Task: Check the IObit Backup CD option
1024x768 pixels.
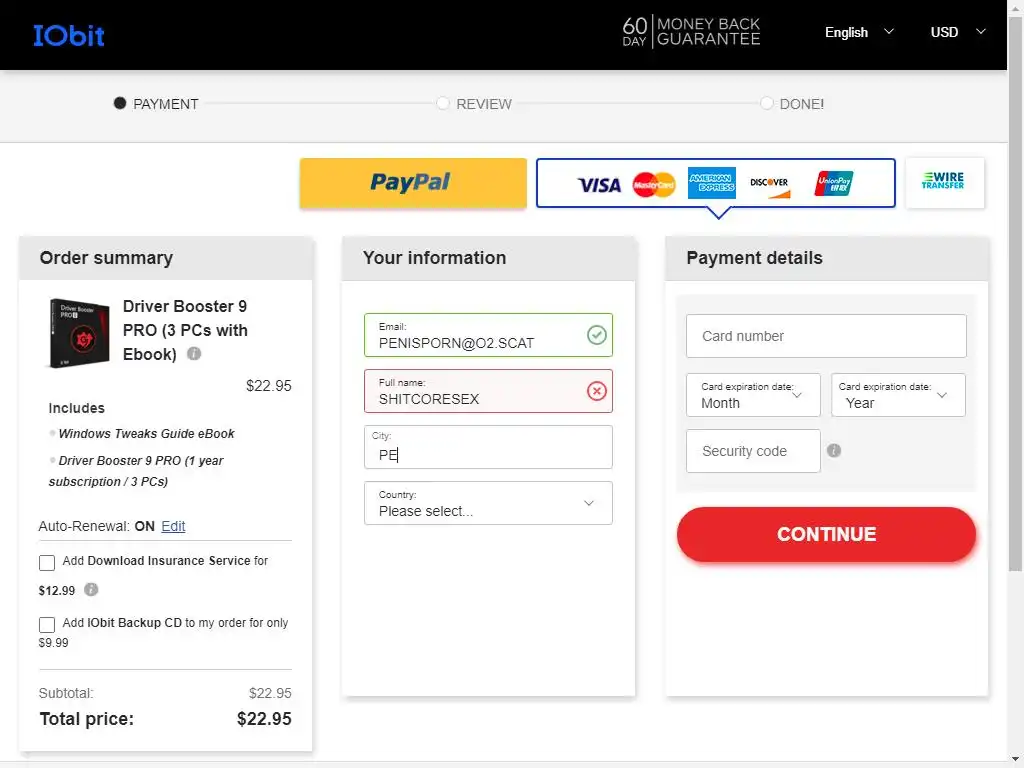Action: [47, 624]
